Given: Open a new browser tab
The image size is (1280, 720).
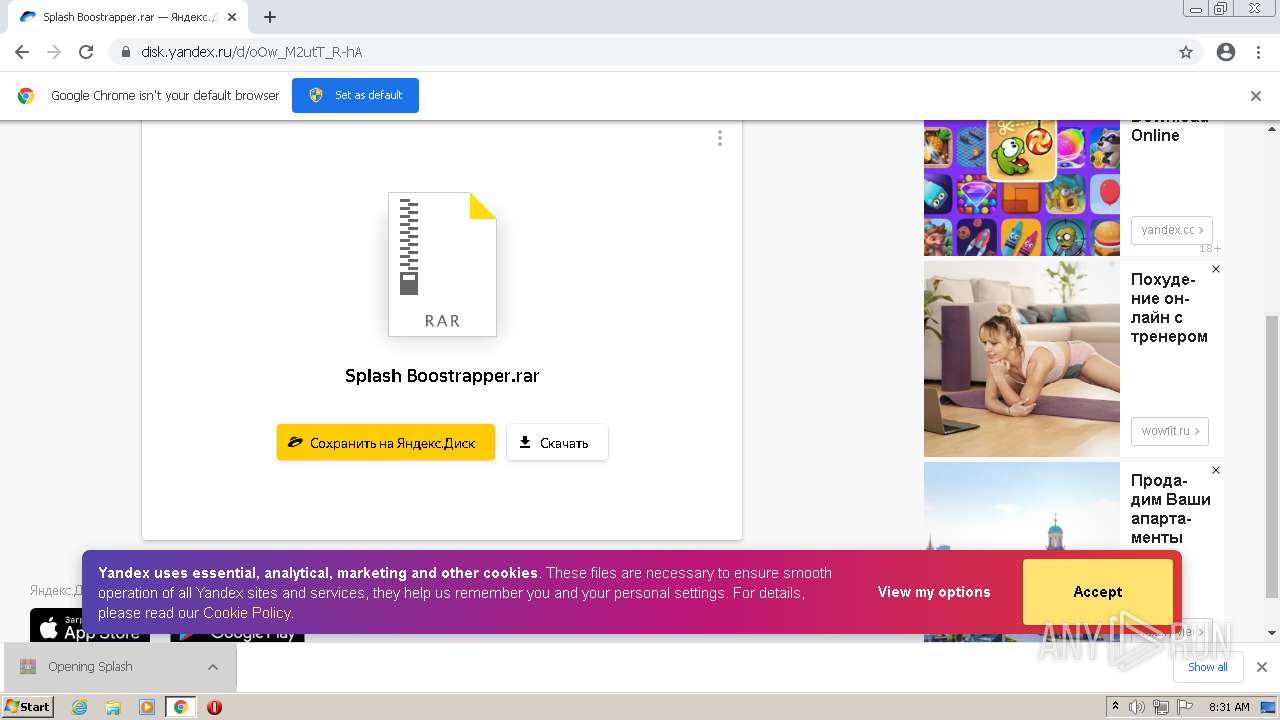Looking at the screenshot, I should tap(270, 17).
